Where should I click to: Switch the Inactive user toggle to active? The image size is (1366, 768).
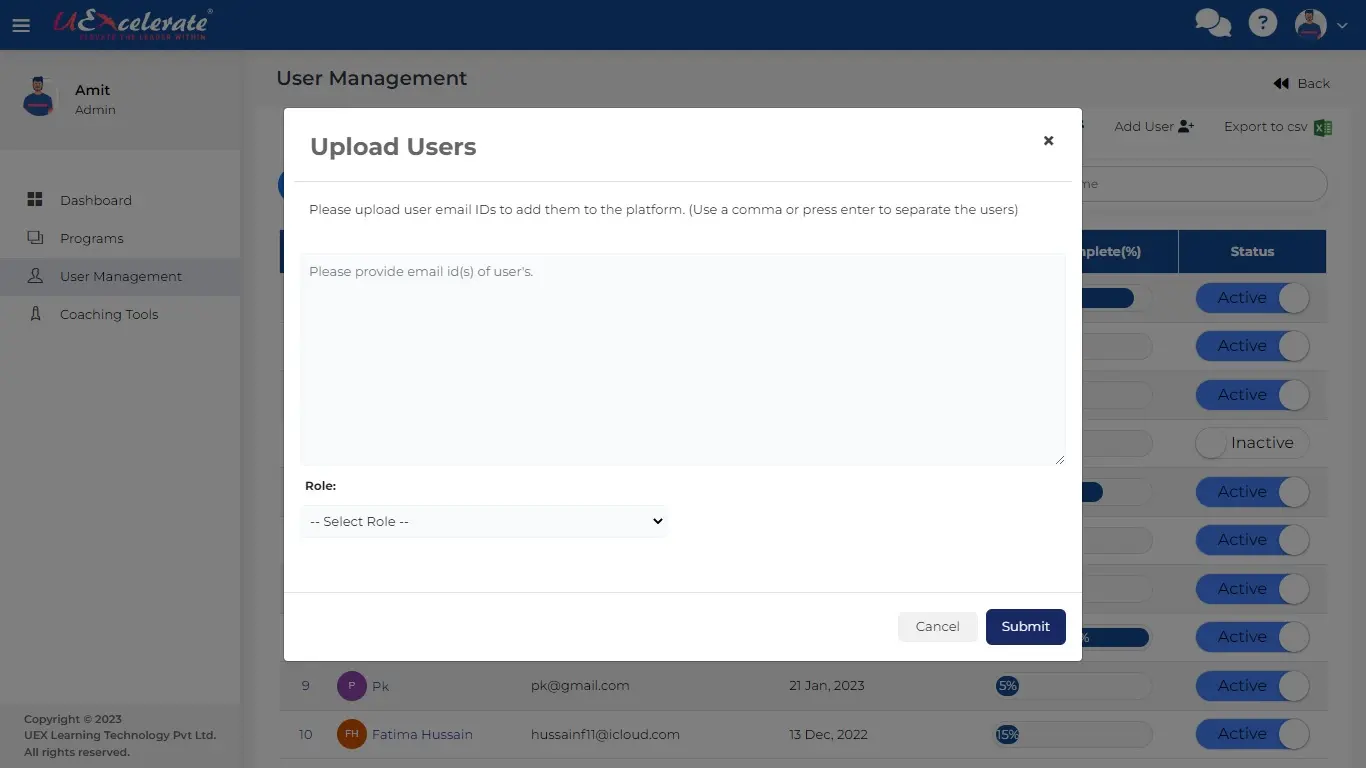[1252, 443]
